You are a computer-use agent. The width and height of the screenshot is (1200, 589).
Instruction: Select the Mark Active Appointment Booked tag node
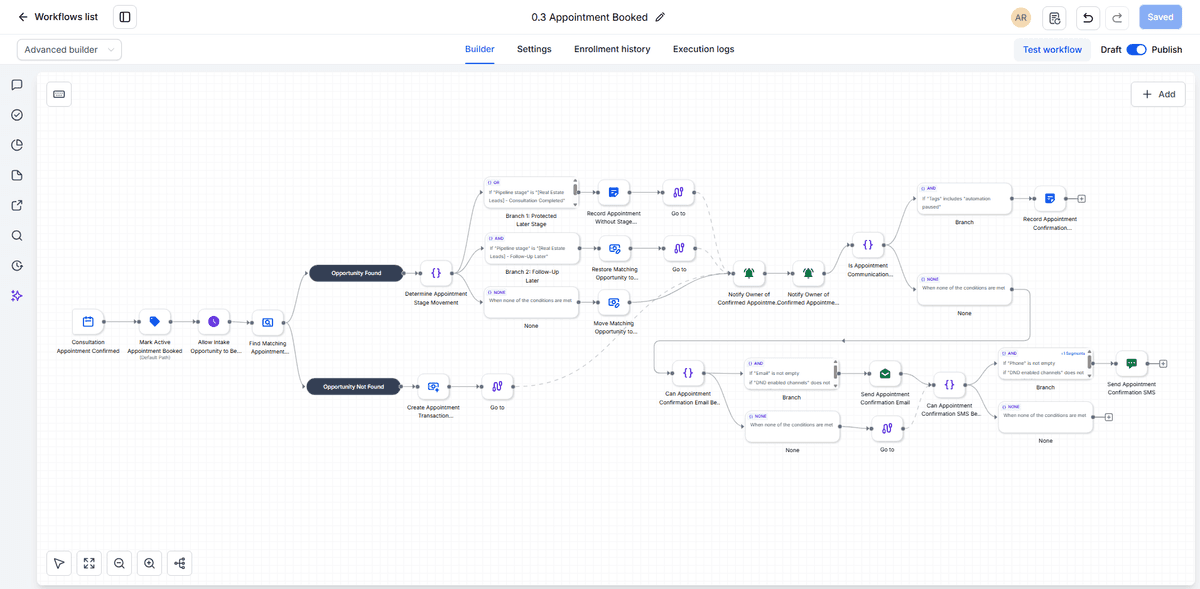point(155,322)
